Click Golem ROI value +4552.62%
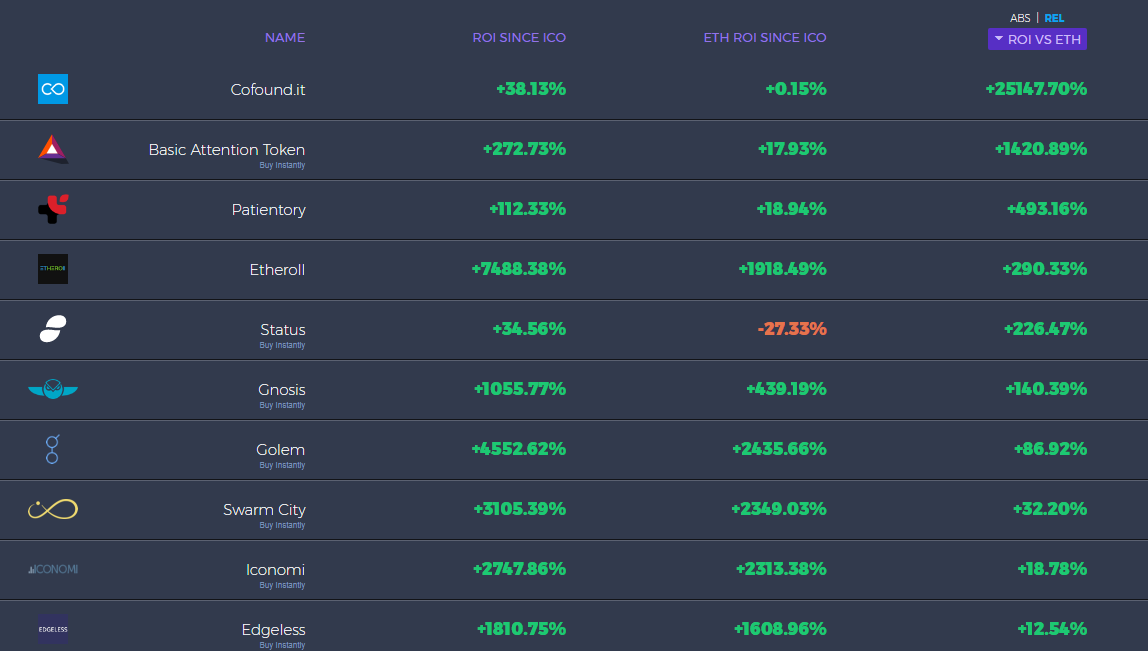Screen dimensions: 1148x651 pos(518,449)
